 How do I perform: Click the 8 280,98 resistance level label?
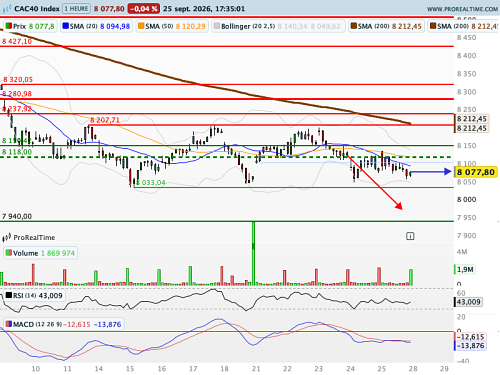pyautogui.click(x=17, y=94)
